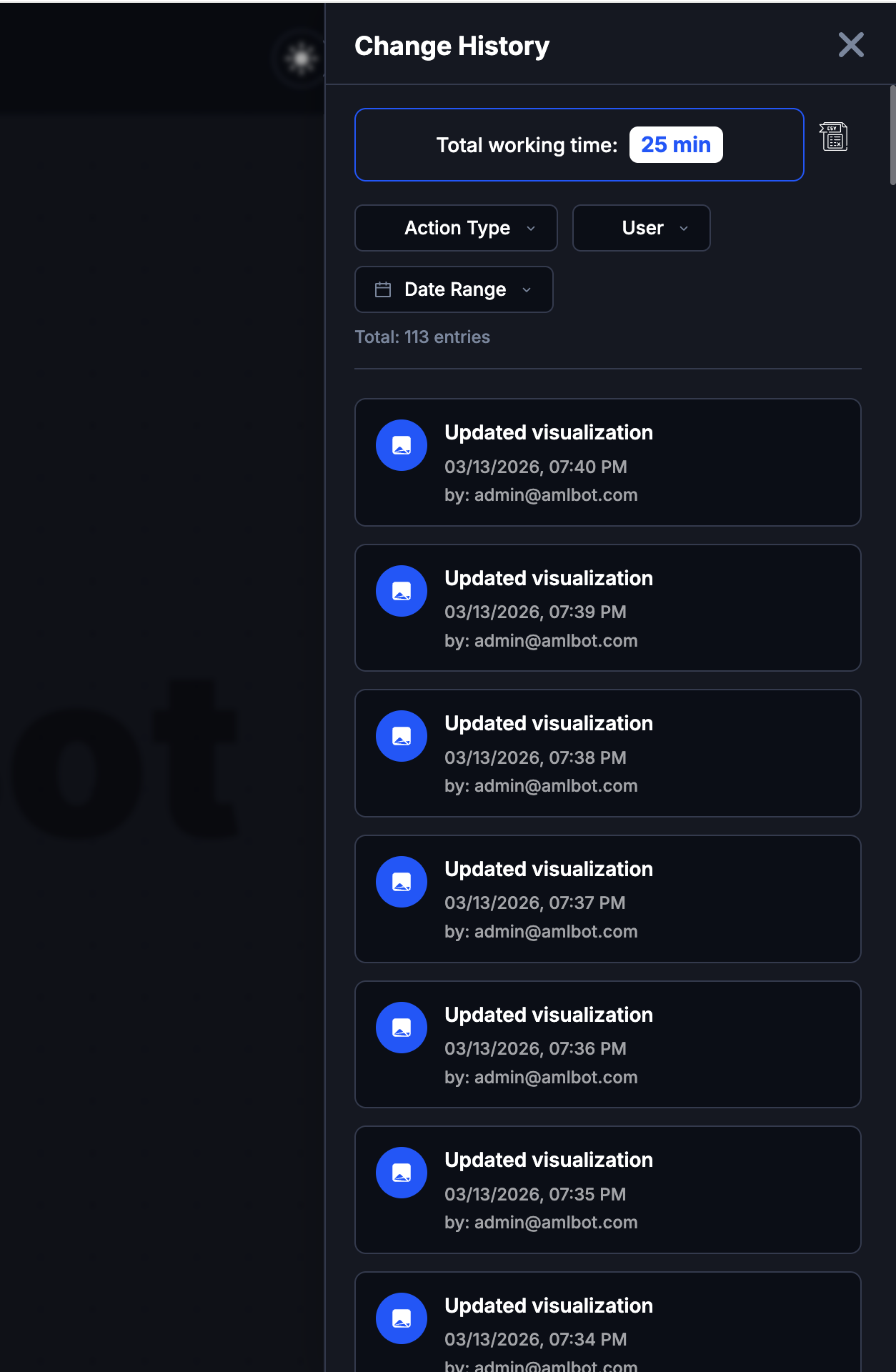This screenshot has height=1372, width=896.
Task: Click image icon of 07:38 PM entry
Action: pos(402,736)
